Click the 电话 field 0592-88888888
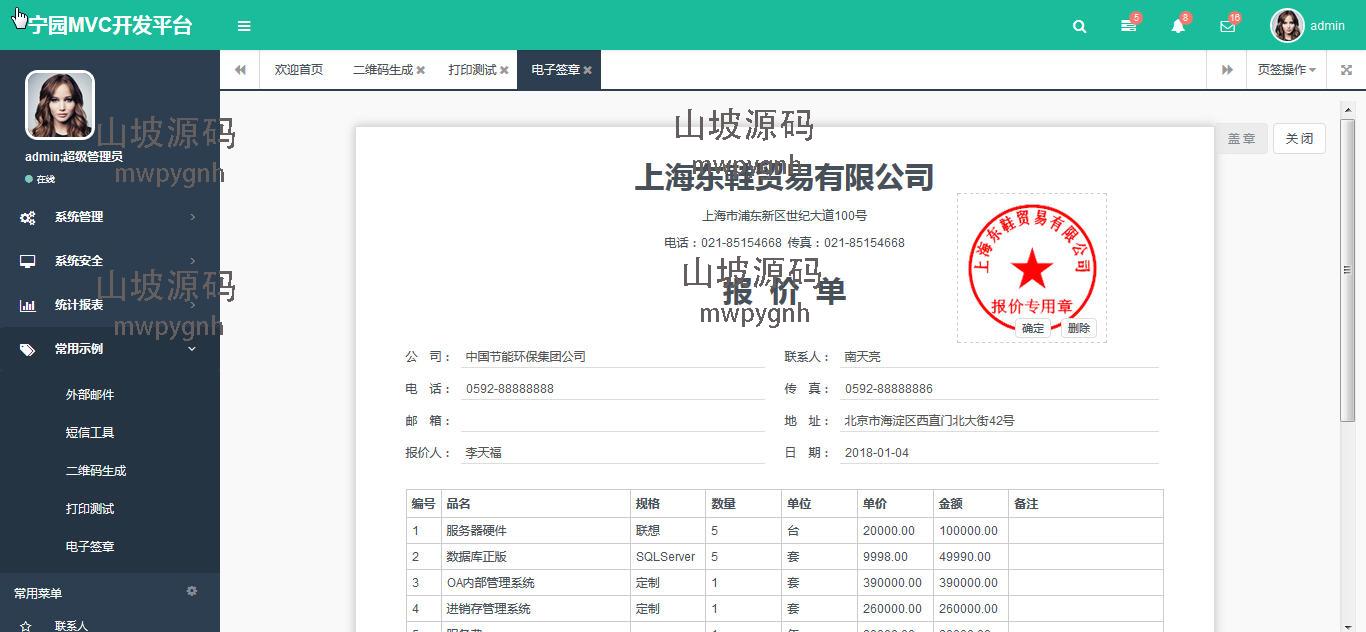1366x632 pixels. click(613, 388)
